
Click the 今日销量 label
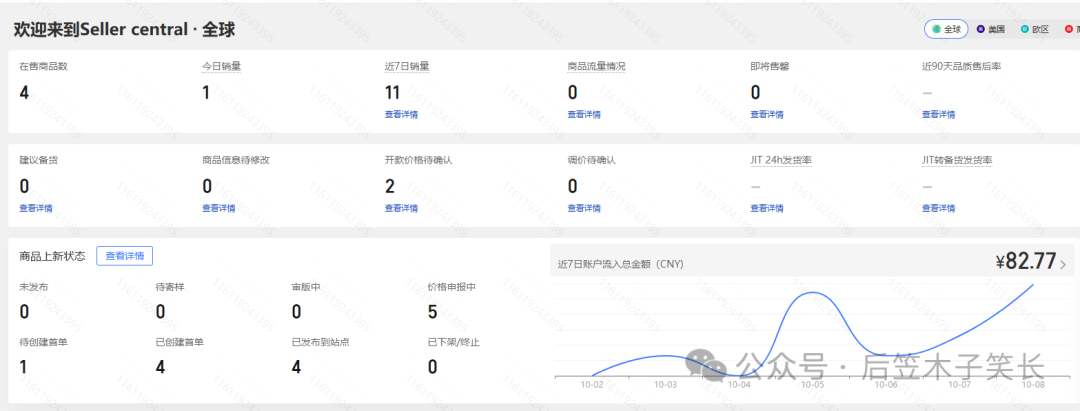pyautogui.click(x=222, y=67)
